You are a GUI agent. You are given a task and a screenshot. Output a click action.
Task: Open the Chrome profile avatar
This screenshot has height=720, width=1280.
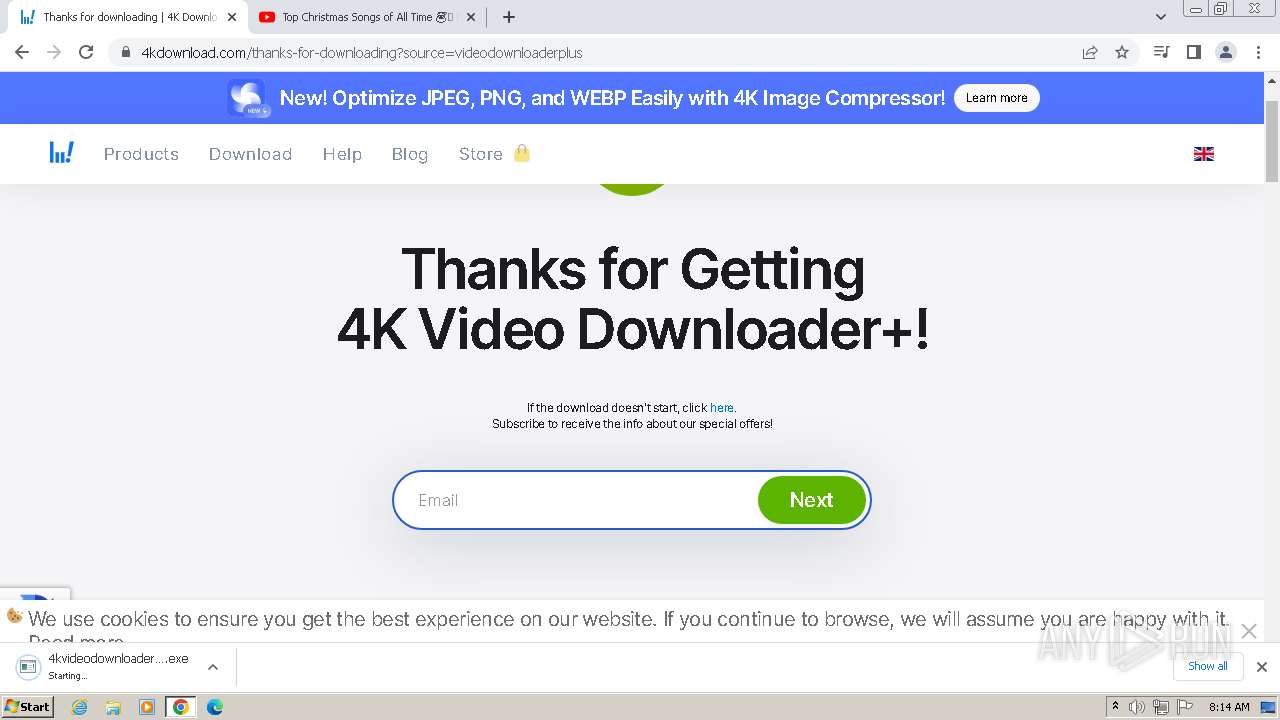1226,52
